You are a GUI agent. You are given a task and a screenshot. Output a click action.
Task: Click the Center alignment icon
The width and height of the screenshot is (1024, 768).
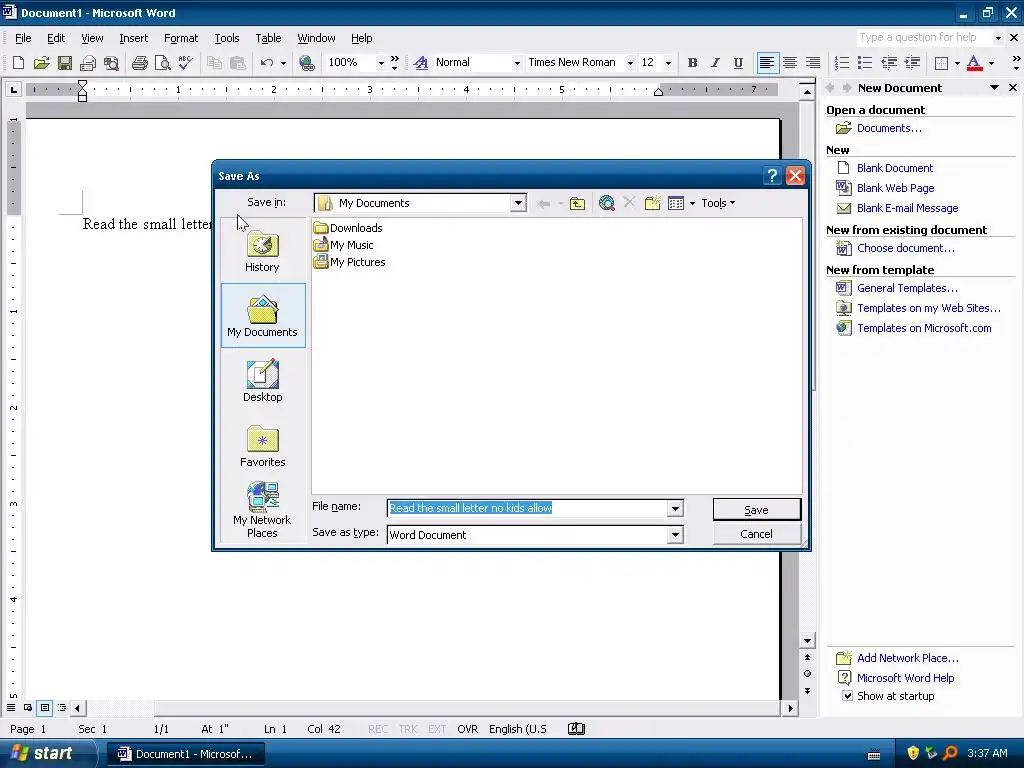(x=790, y=63)
